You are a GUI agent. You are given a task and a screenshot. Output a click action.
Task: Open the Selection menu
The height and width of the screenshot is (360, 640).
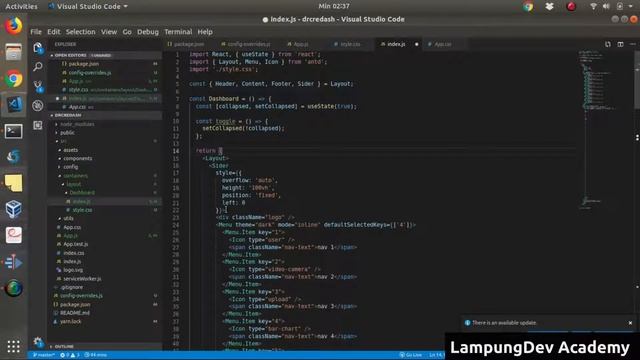tap(80, 32)
